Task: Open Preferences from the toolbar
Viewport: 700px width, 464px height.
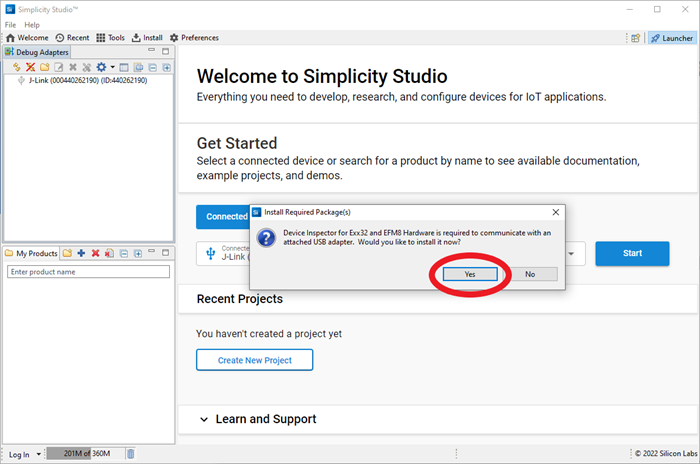Action: click(194, 38)
